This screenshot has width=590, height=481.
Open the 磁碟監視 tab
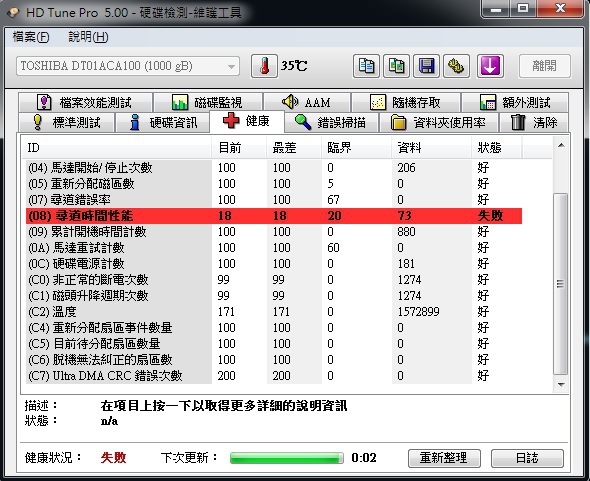coord(207,102)
